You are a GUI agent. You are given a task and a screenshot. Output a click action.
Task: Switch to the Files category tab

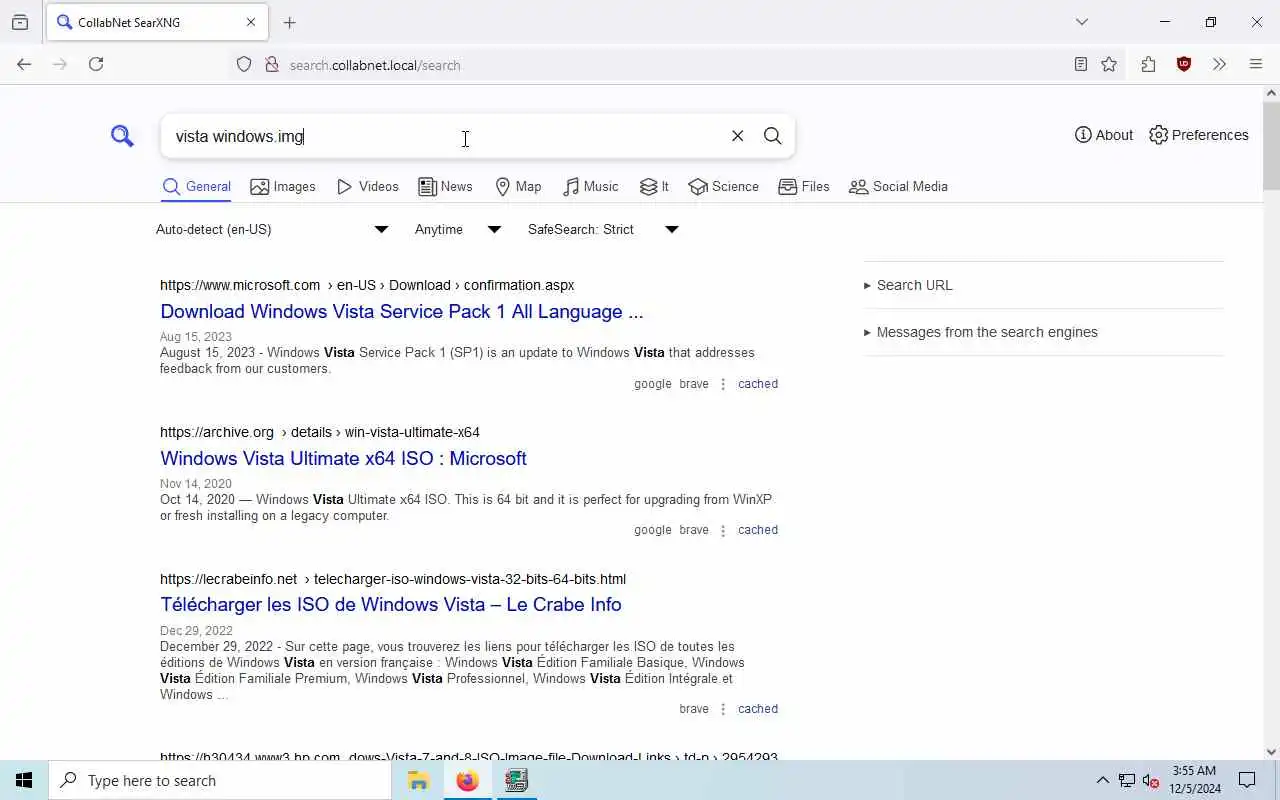(804, 186)
